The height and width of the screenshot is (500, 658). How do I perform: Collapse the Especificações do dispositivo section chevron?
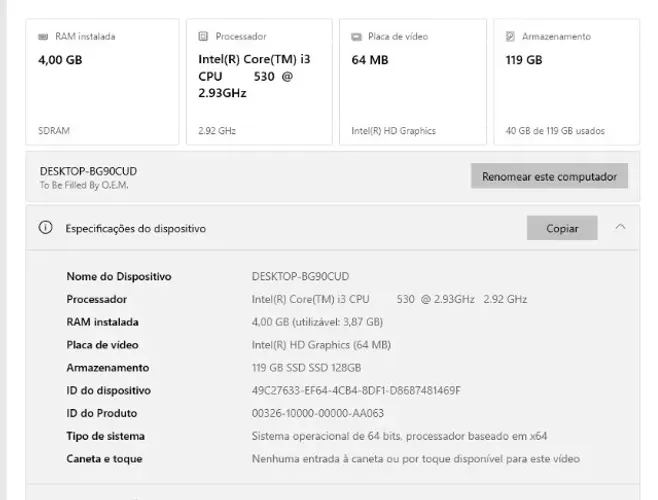620,227
